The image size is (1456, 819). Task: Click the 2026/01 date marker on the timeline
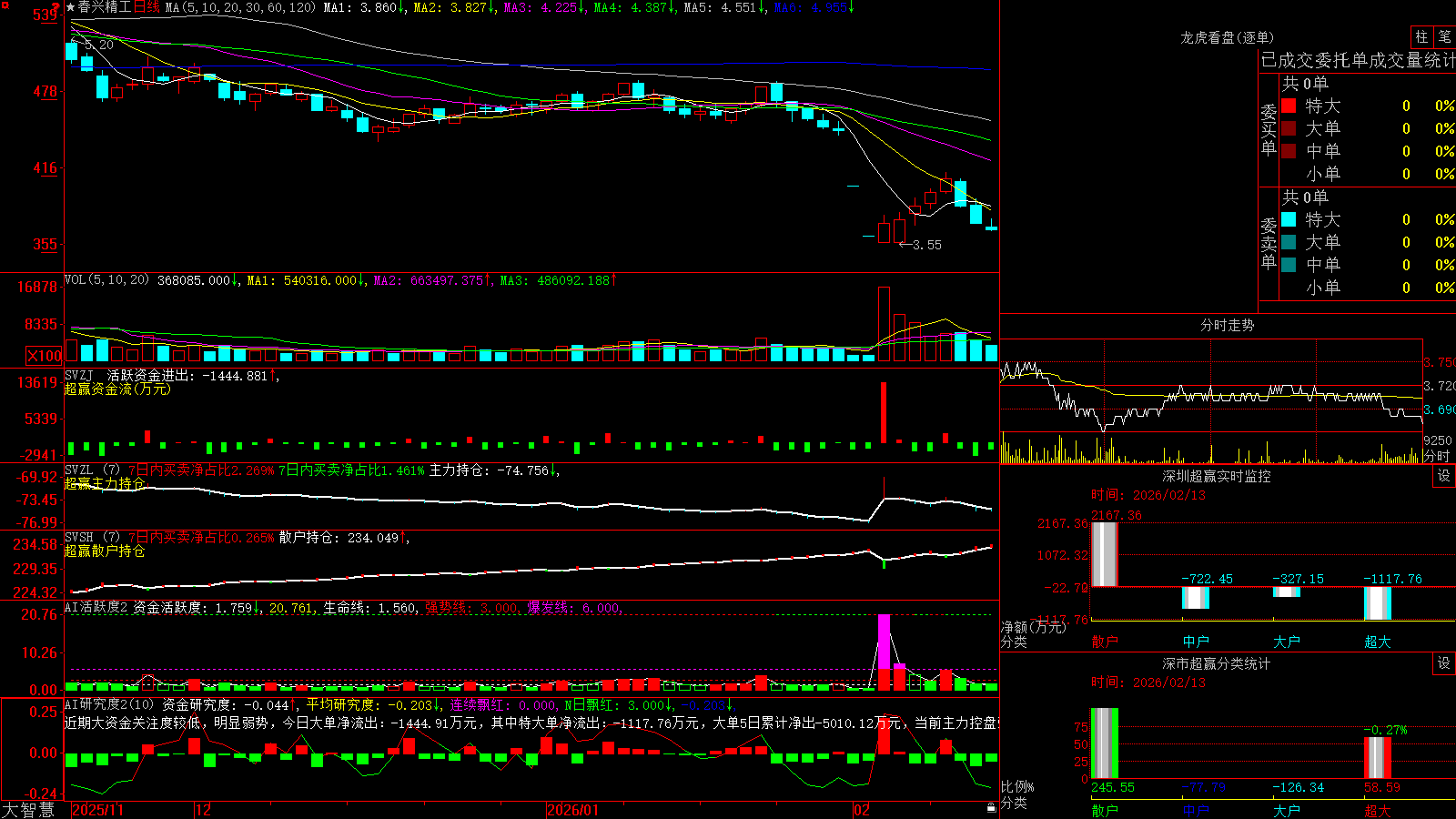click(573, 810)
